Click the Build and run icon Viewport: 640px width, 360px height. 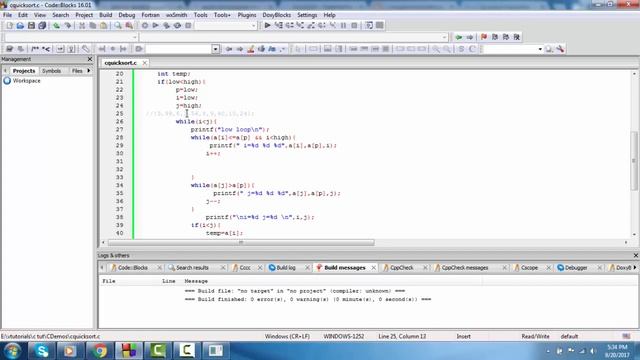coord(167,26)
